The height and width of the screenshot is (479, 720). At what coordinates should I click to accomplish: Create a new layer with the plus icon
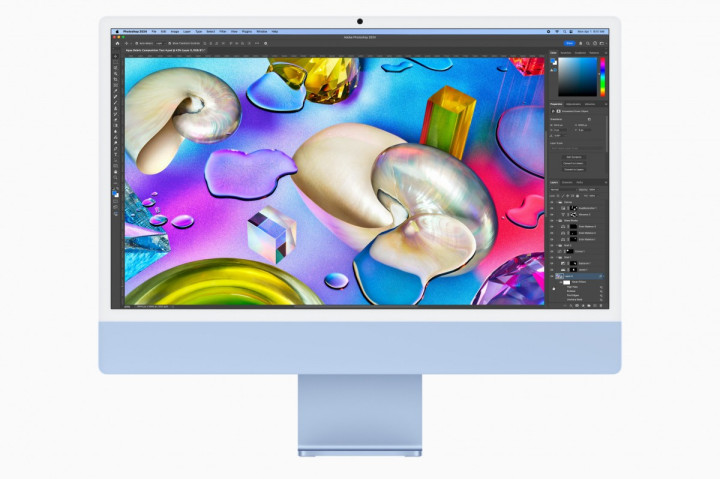pos(593,303)
